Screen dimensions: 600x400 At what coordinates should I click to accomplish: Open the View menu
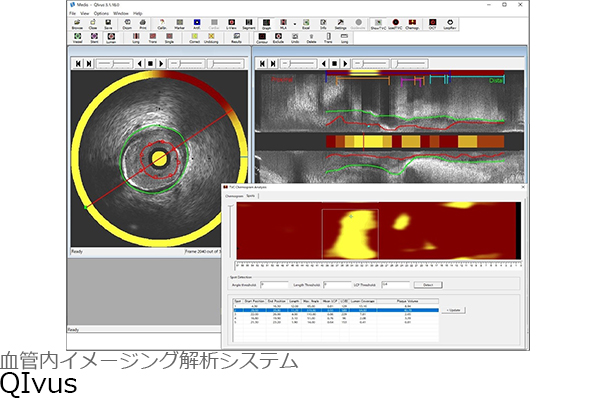[85, 13]
